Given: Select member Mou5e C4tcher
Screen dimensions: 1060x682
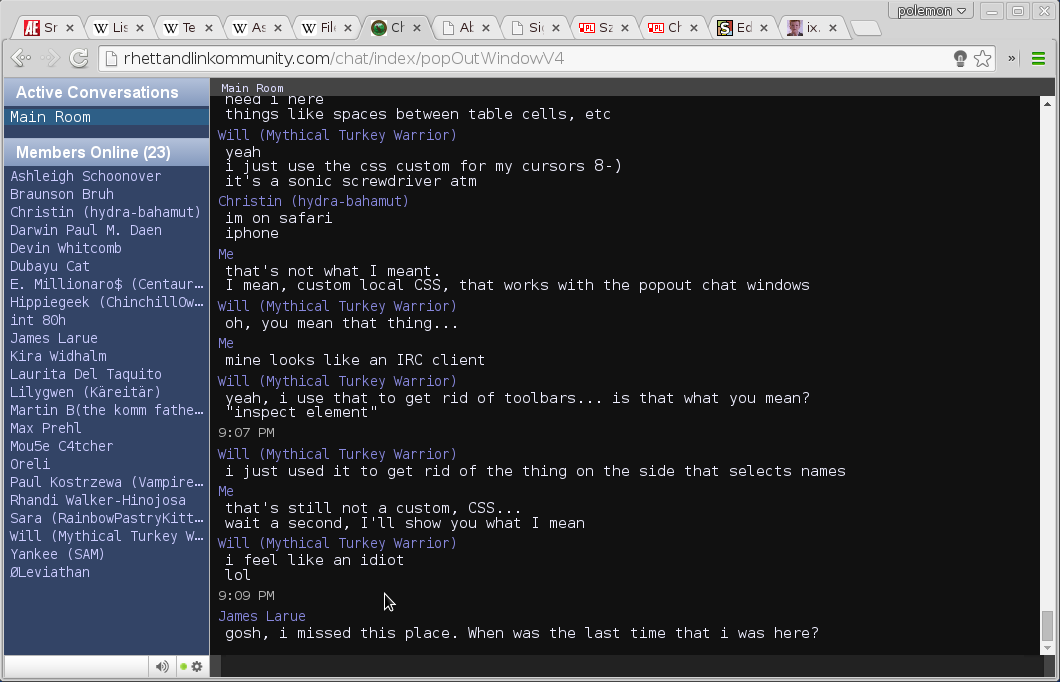Looking at the screenshot, I should tap(62, 447).
